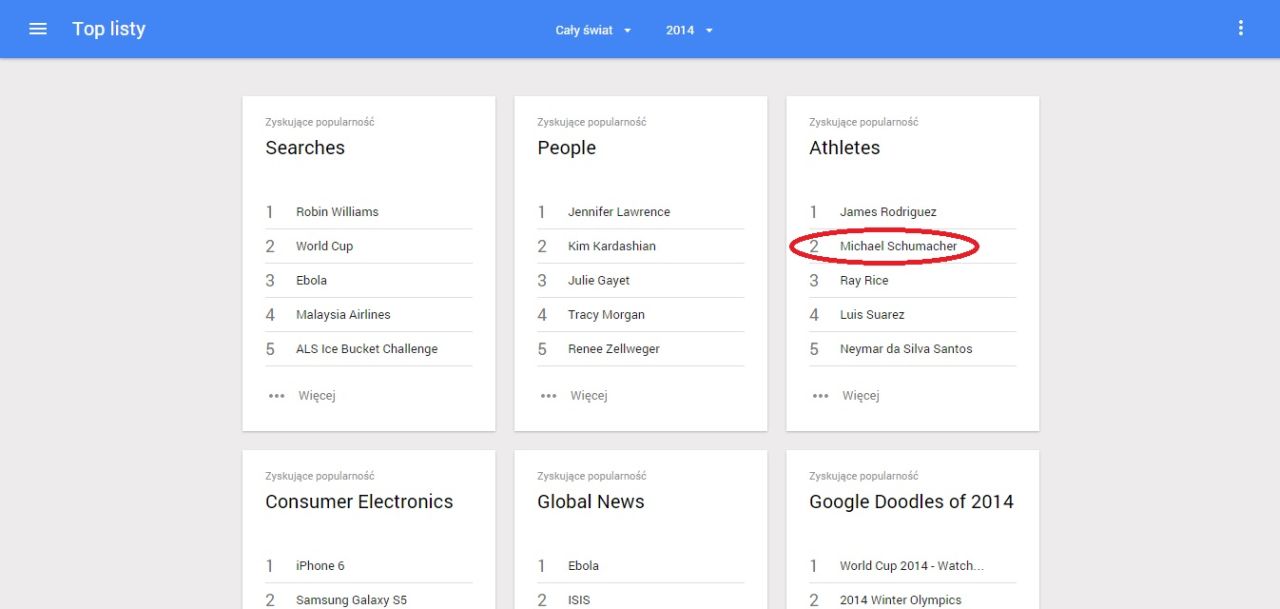Expand the Cały świat region dropdown
The height and width of the screenshot is (609, 1280).
coord(594,30)
